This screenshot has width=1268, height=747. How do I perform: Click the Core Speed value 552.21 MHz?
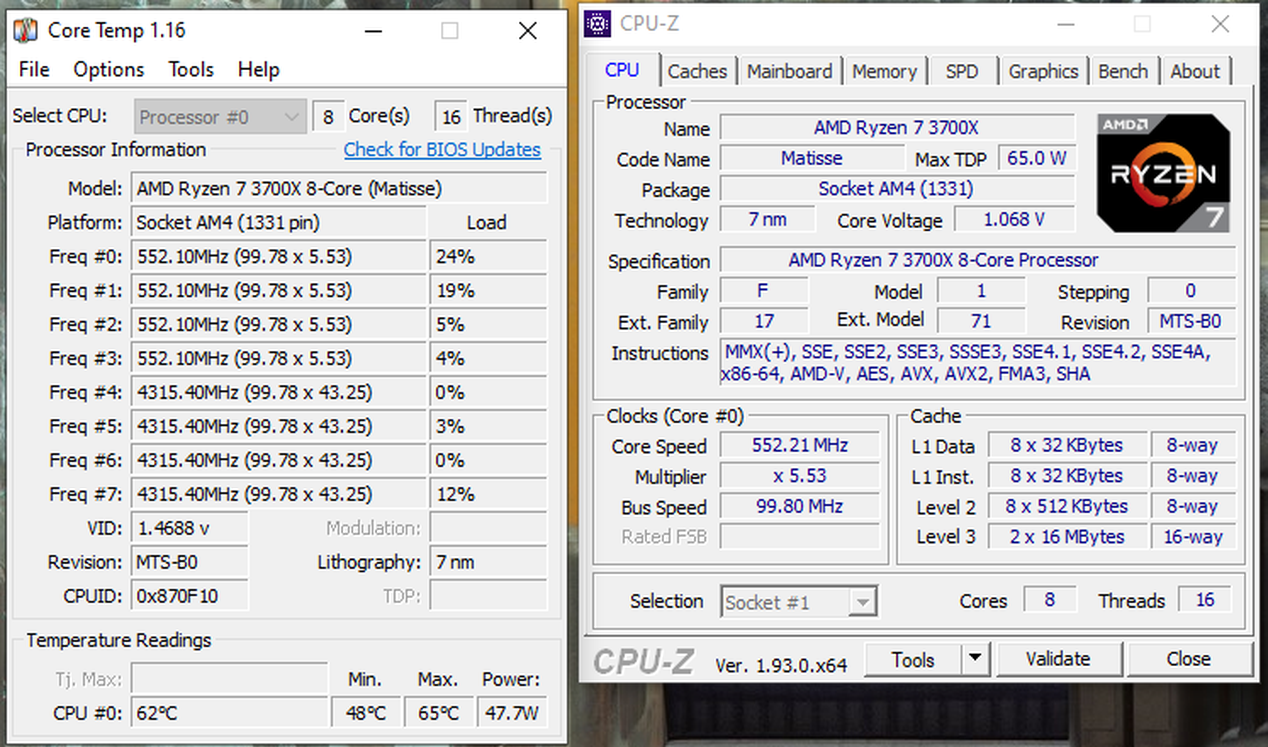coord(799,446)
